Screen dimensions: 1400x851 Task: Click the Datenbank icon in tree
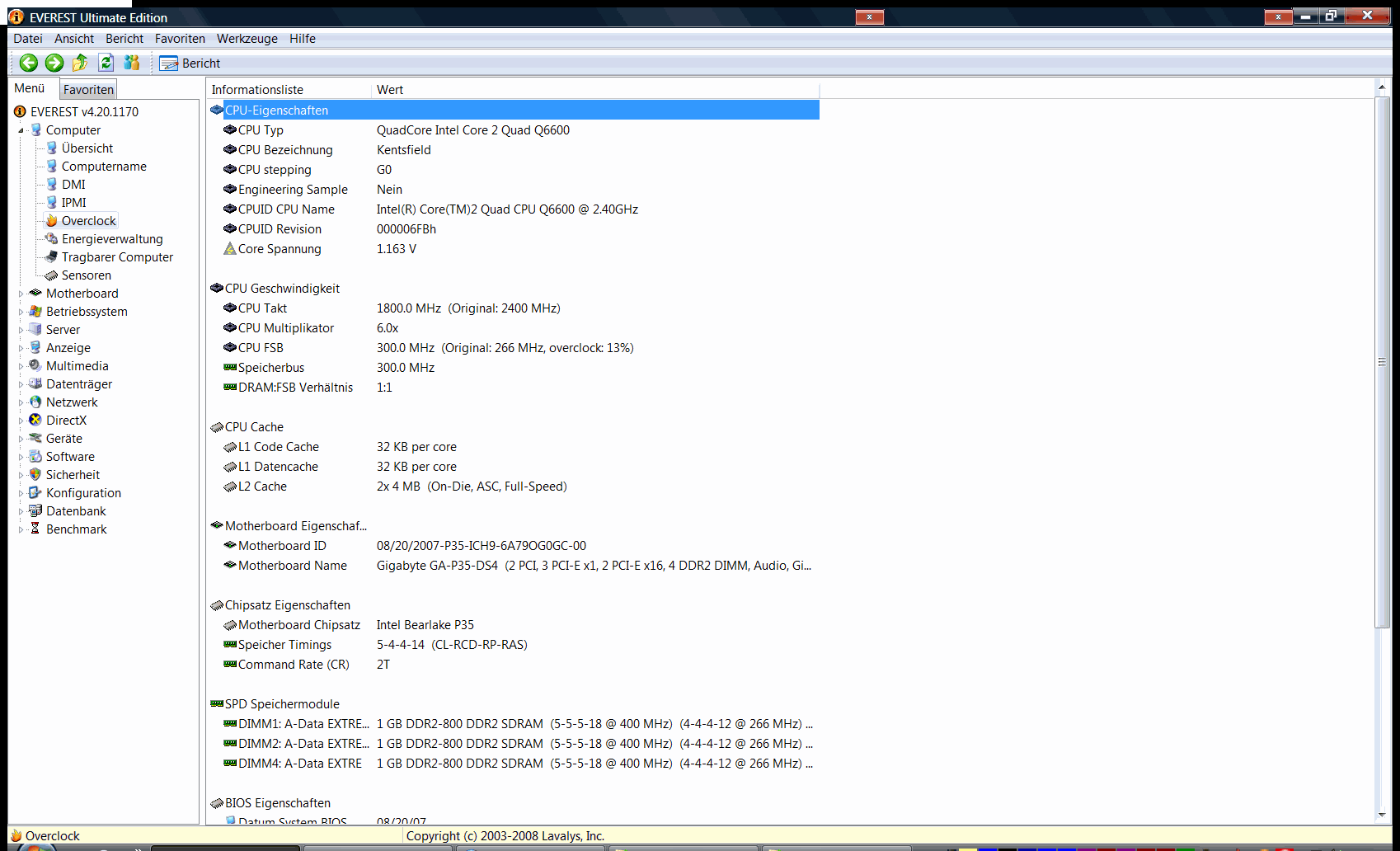coord(35,510)
